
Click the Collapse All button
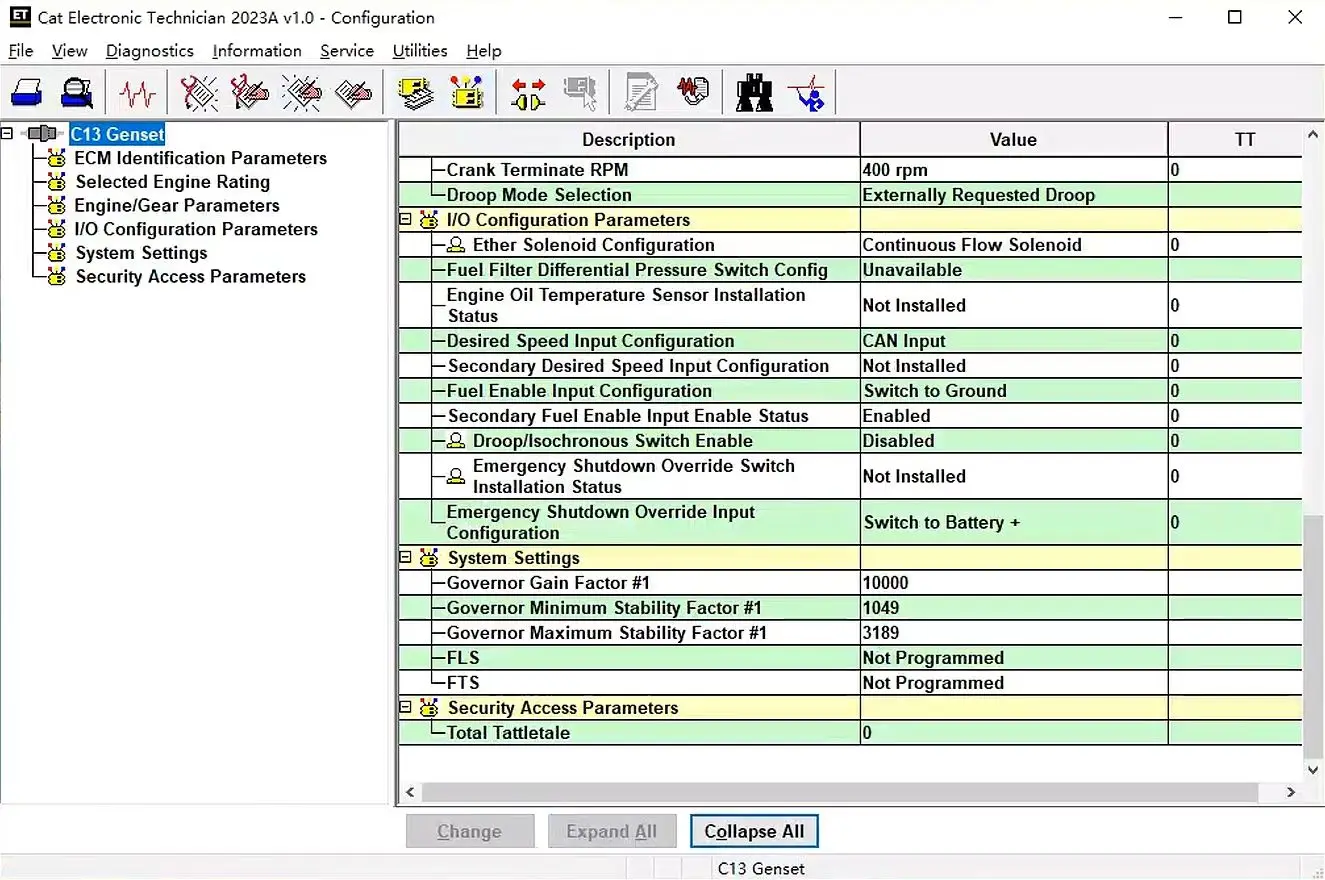754,831
